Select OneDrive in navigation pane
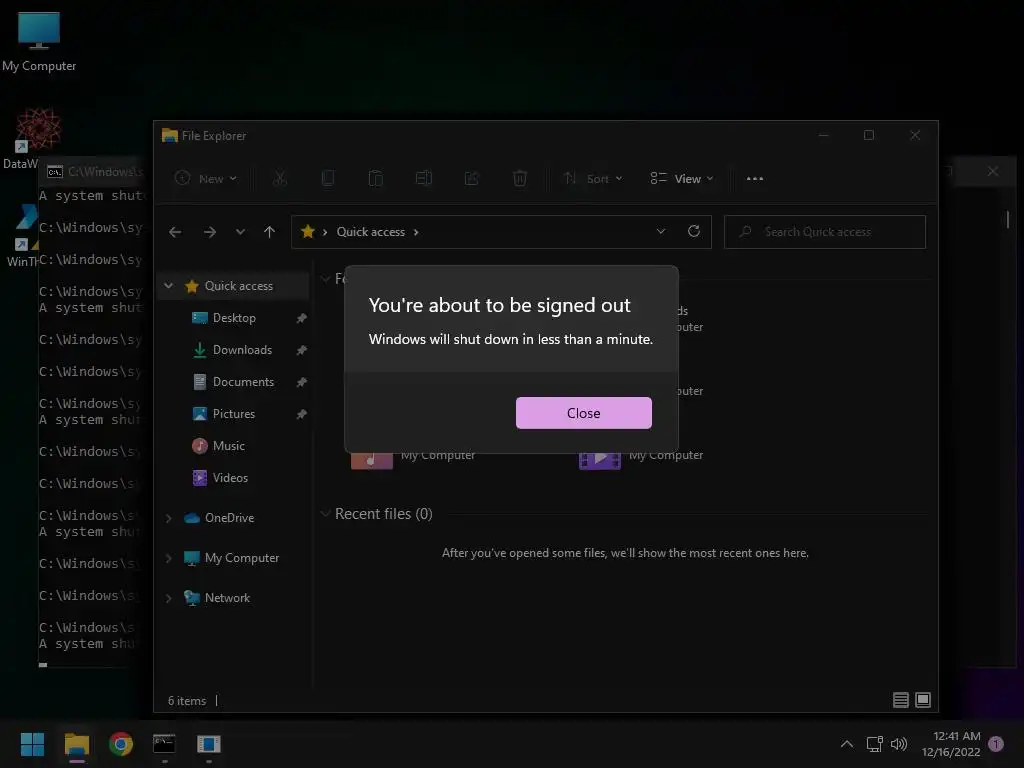Image resolution: width=1024 pixels, height=768 pixels. click(x=229, y=518)
